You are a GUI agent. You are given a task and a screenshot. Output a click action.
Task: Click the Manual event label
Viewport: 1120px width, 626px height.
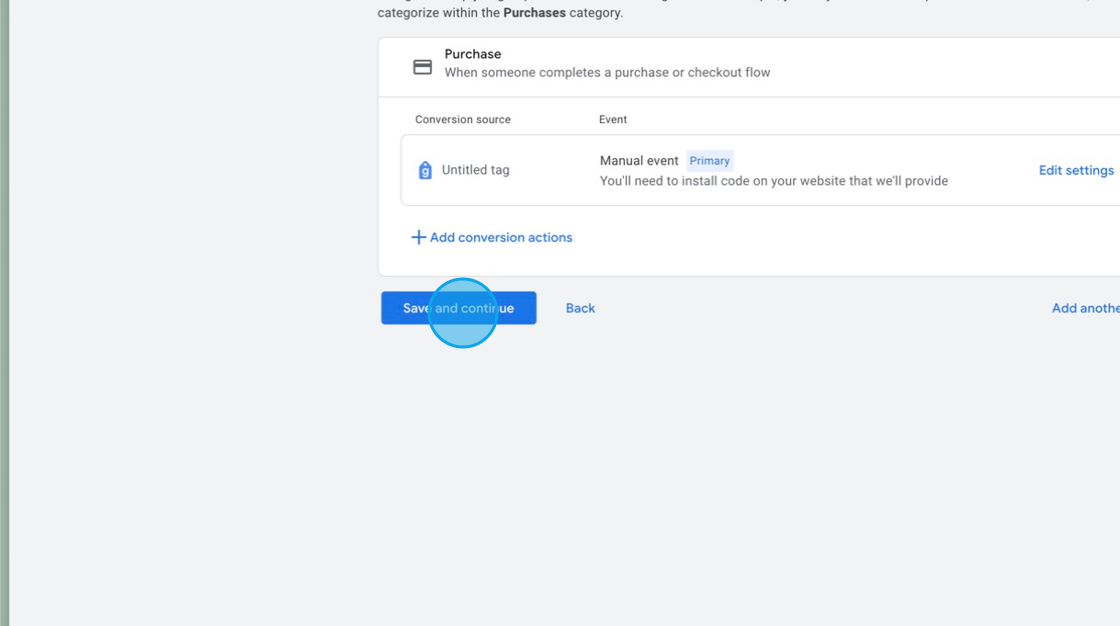click(x=639, y=160)
